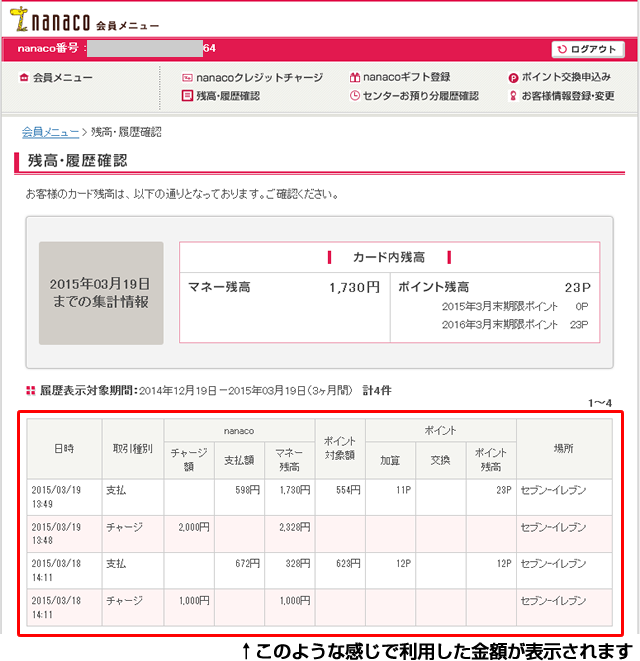
Task: Open nanacoギフト登録 menu item
Action: coord(406,77)
